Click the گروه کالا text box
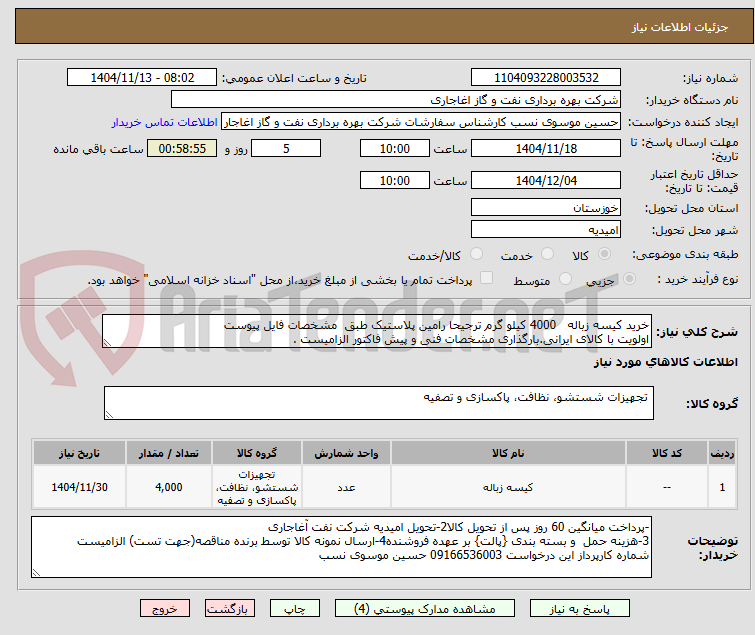755x635 pixels. pos(378,403)
